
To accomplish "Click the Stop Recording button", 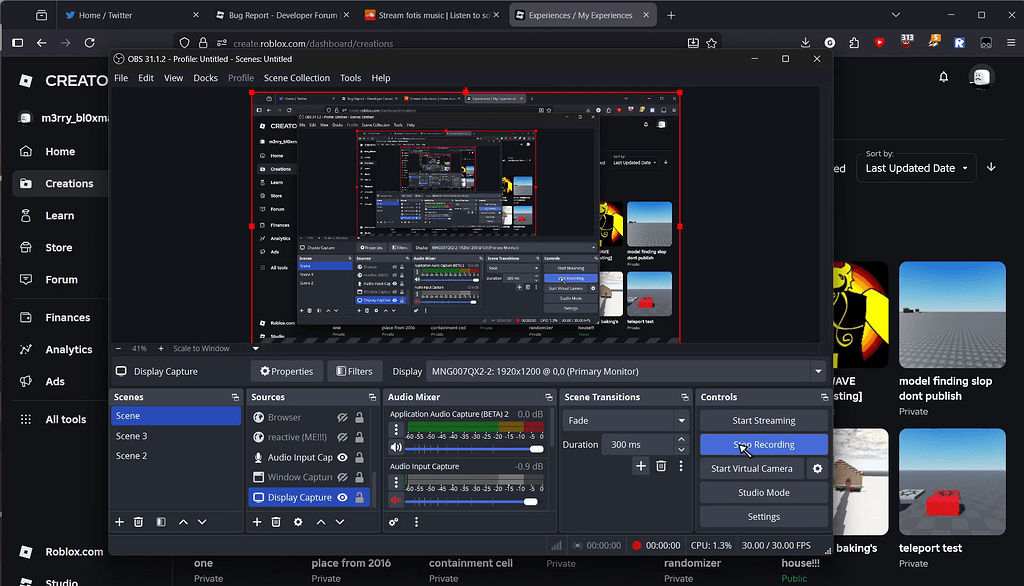I will click(763, 445).
